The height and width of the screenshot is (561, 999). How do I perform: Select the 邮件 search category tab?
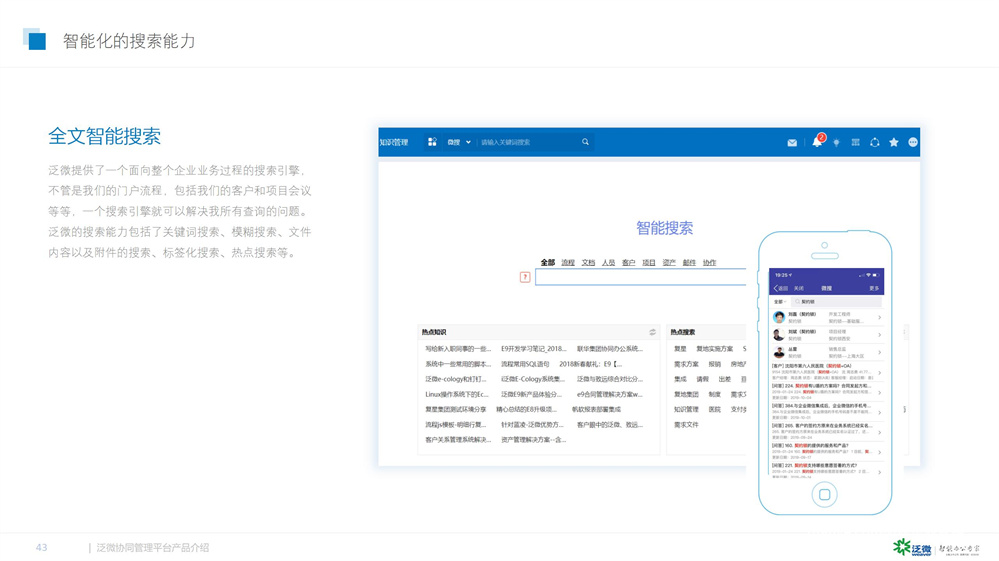click(x=689, y=262)
